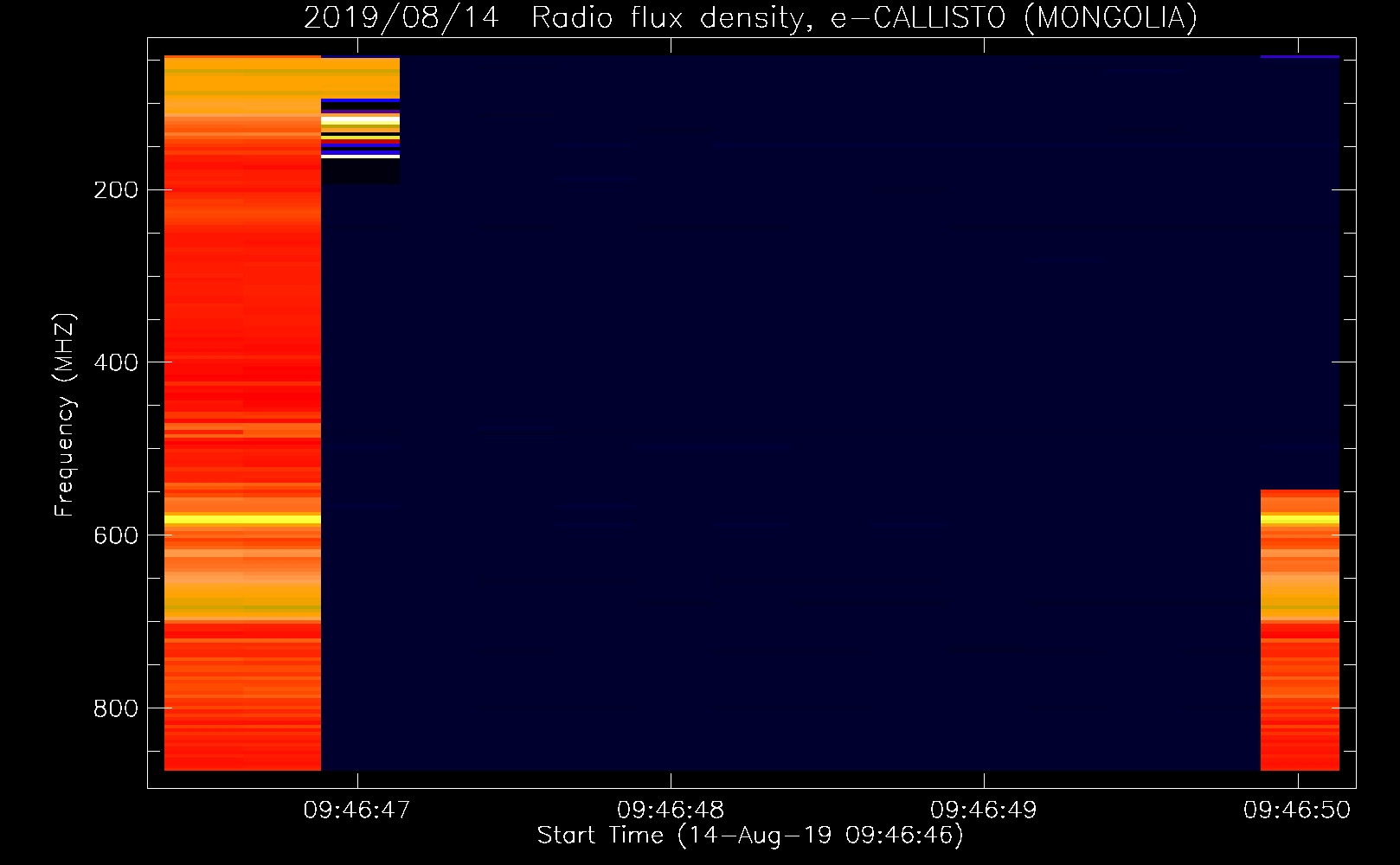Click the 09:46:50 time tick label
Viewport: 1400px width, 865px height.
pyautogui.click(x=1297, y=811)
